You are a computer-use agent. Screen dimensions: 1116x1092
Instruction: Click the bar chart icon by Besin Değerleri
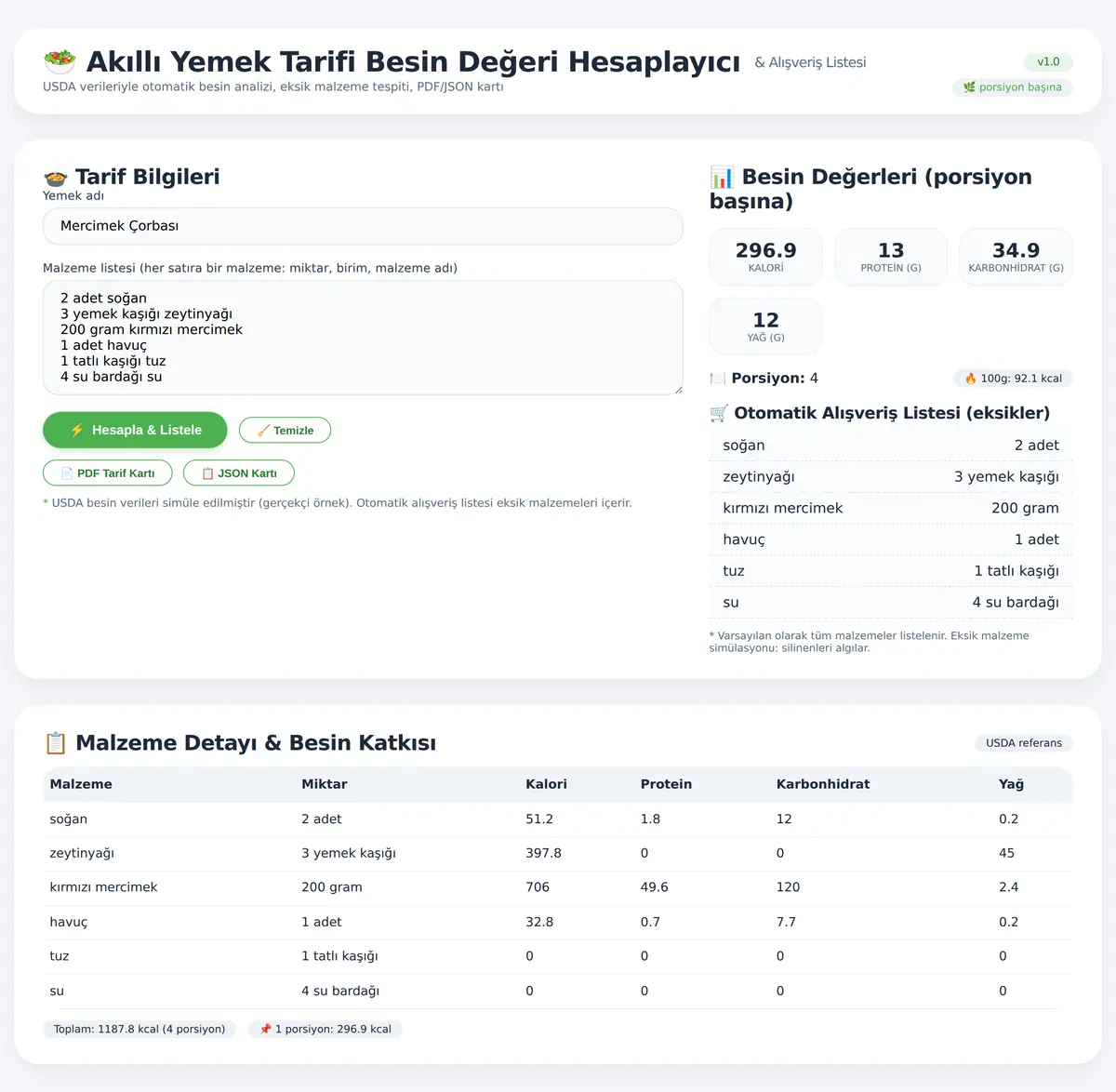[x=722, y=177]
